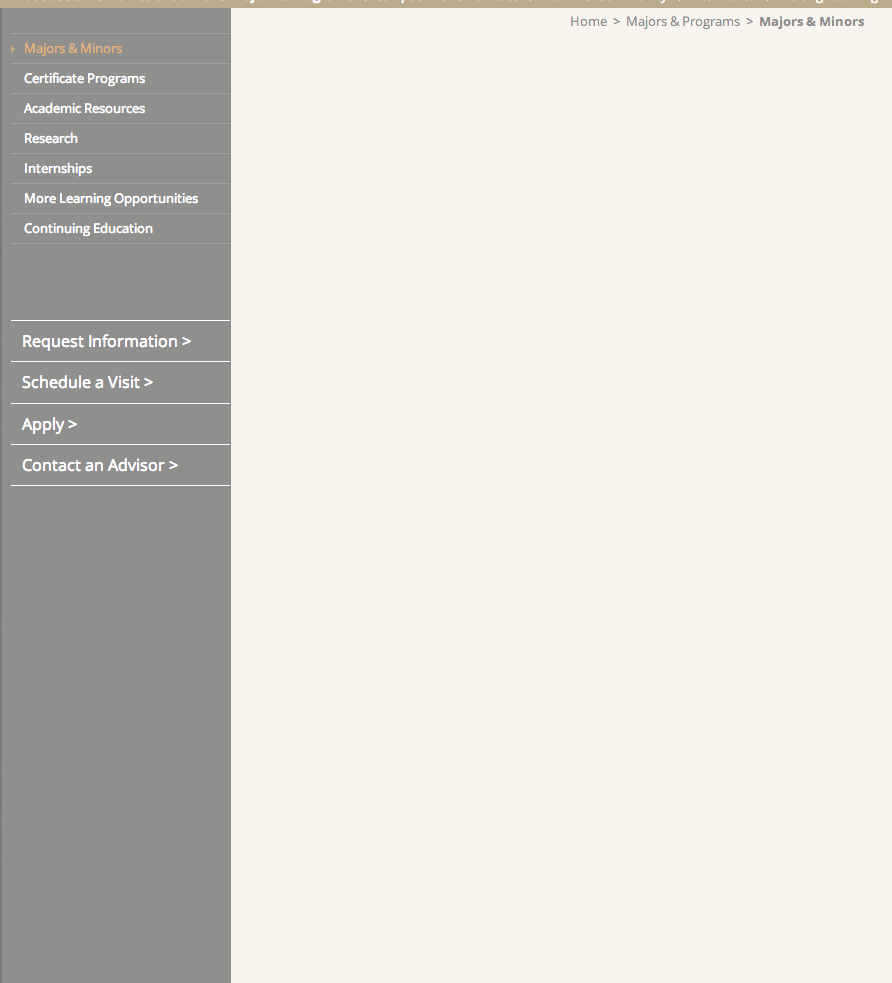Select Research from the sidebar menu
This screenshot has width=892, height=983.
coord(51,139)
